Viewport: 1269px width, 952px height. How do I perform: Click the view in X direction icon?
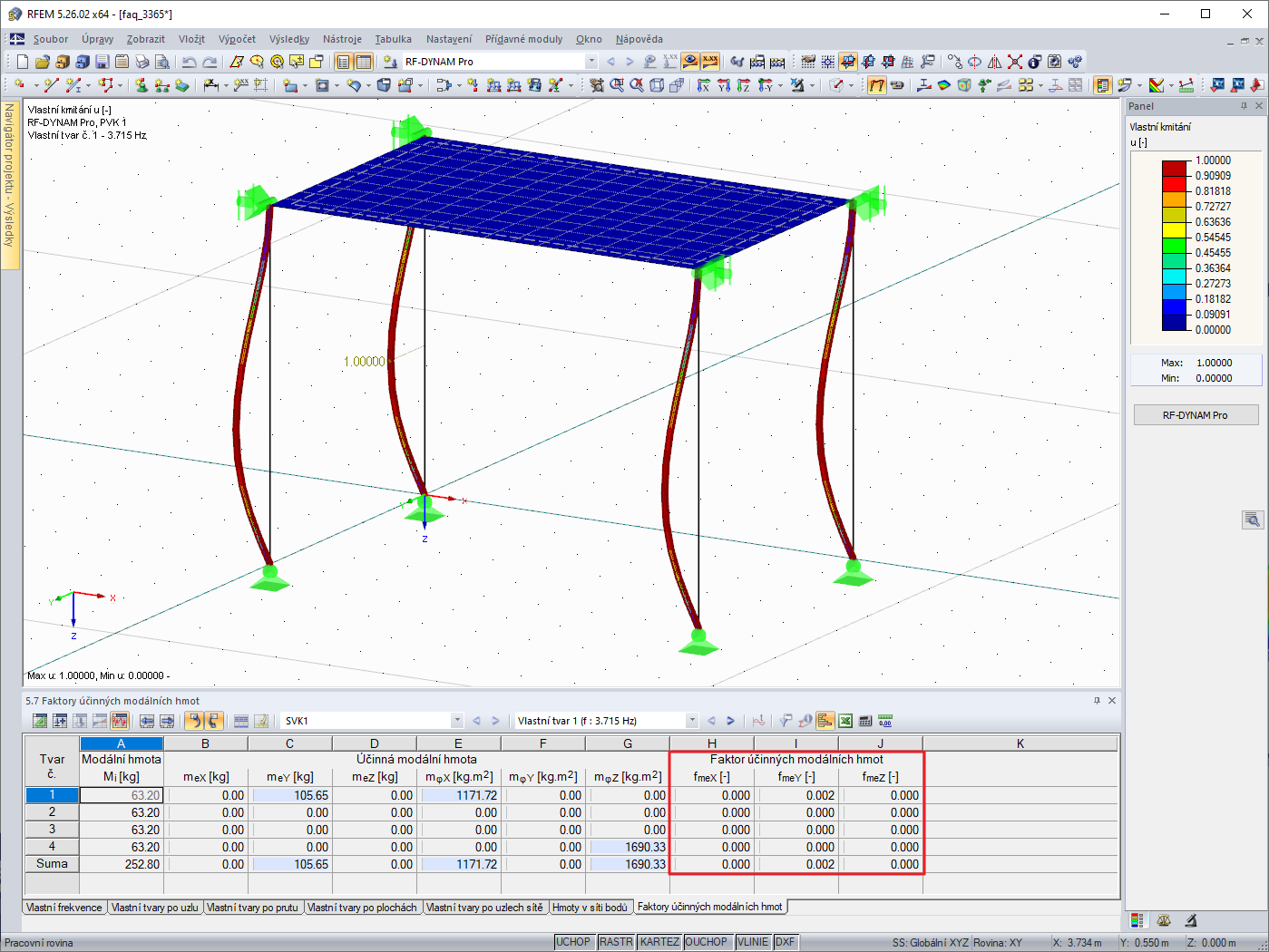coord(704,85)
